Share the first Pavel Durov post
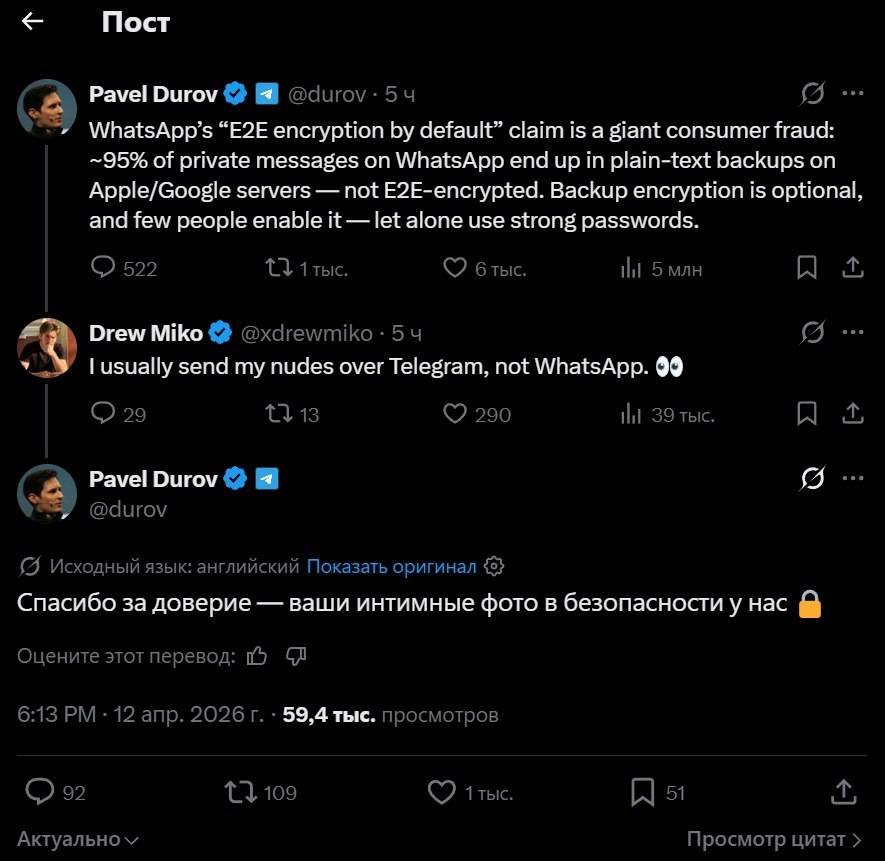This screenshot has width=885, height=861. [852, 268]
